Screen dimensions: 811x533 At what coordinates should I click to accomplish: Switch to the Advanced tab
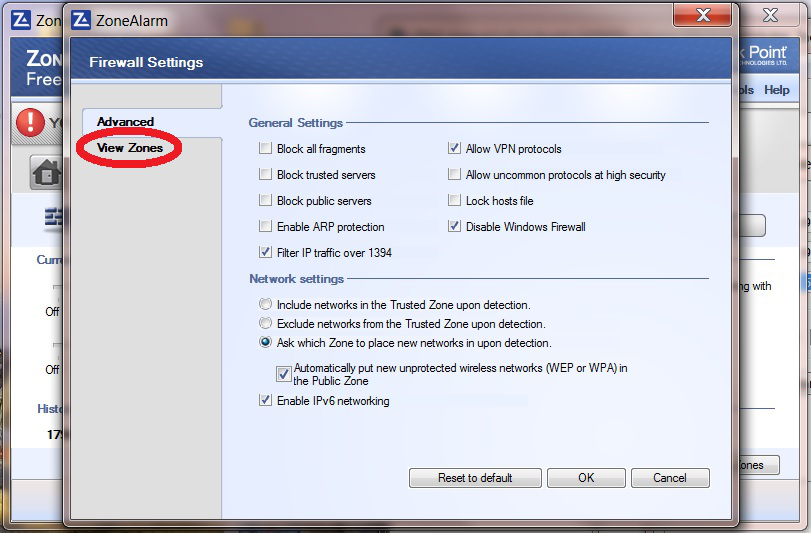click(125, 122)
